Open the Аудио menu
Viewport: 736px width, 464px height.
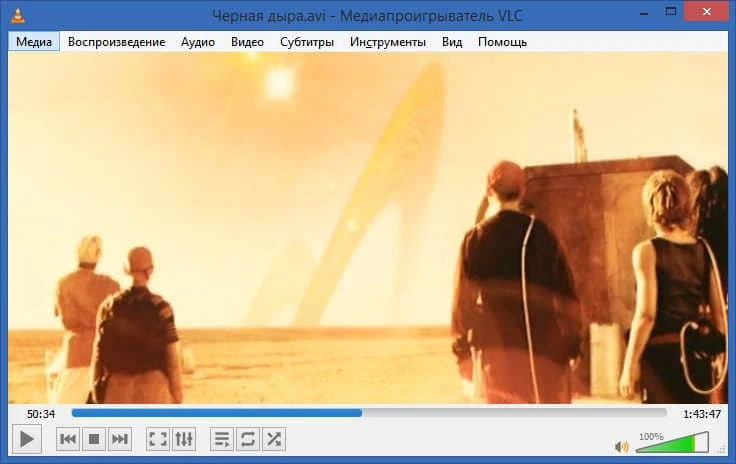click(198, 42)
